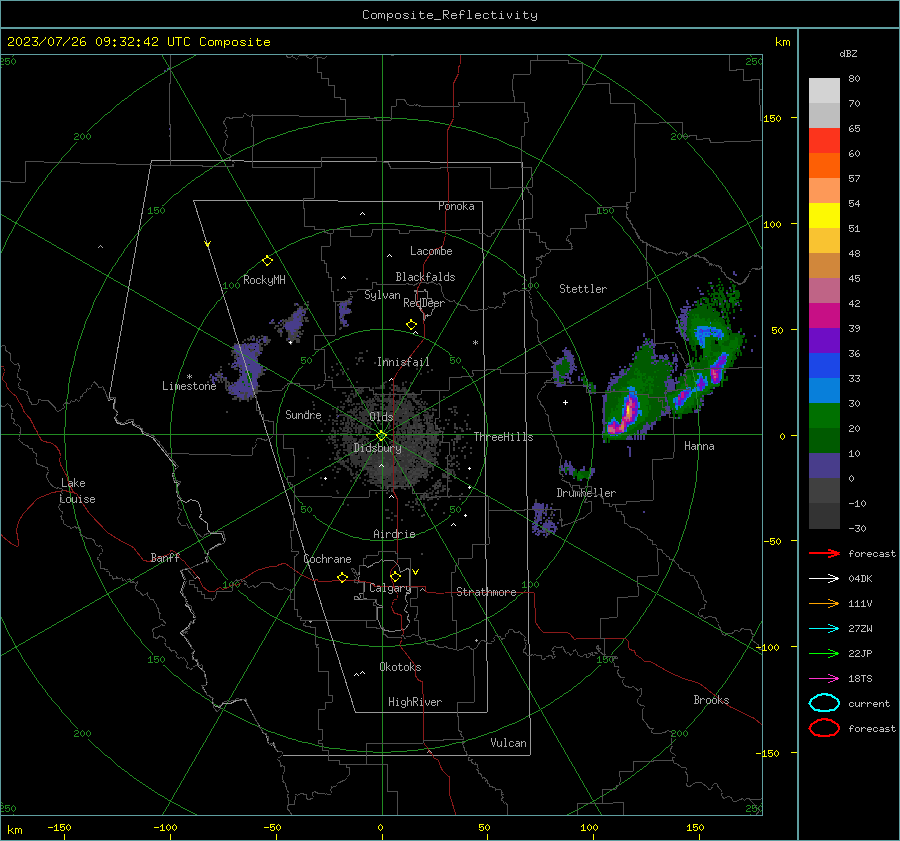
Task: Click the Didsbury city label
Action: (x=377, y=448)
